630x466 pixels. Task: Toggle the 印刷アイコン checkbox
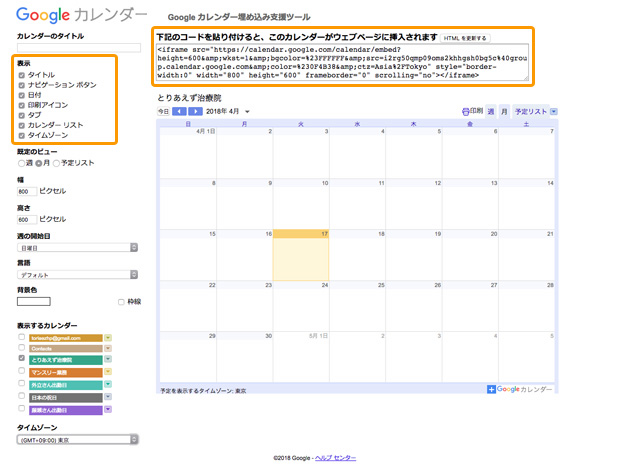coord(22,105)
